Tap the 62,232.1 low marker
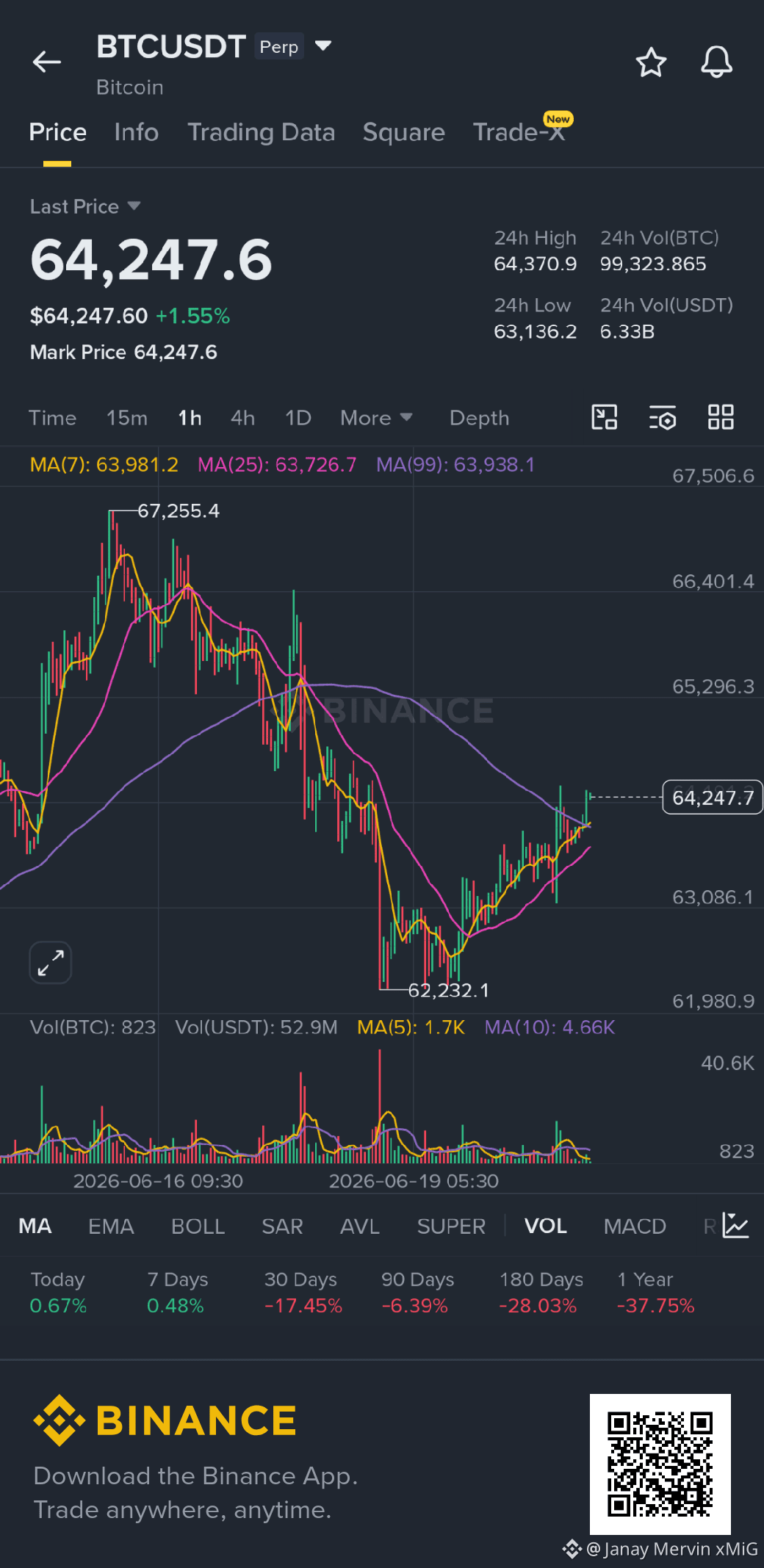The image size is (764, 1568). click(x=449, y=990)
